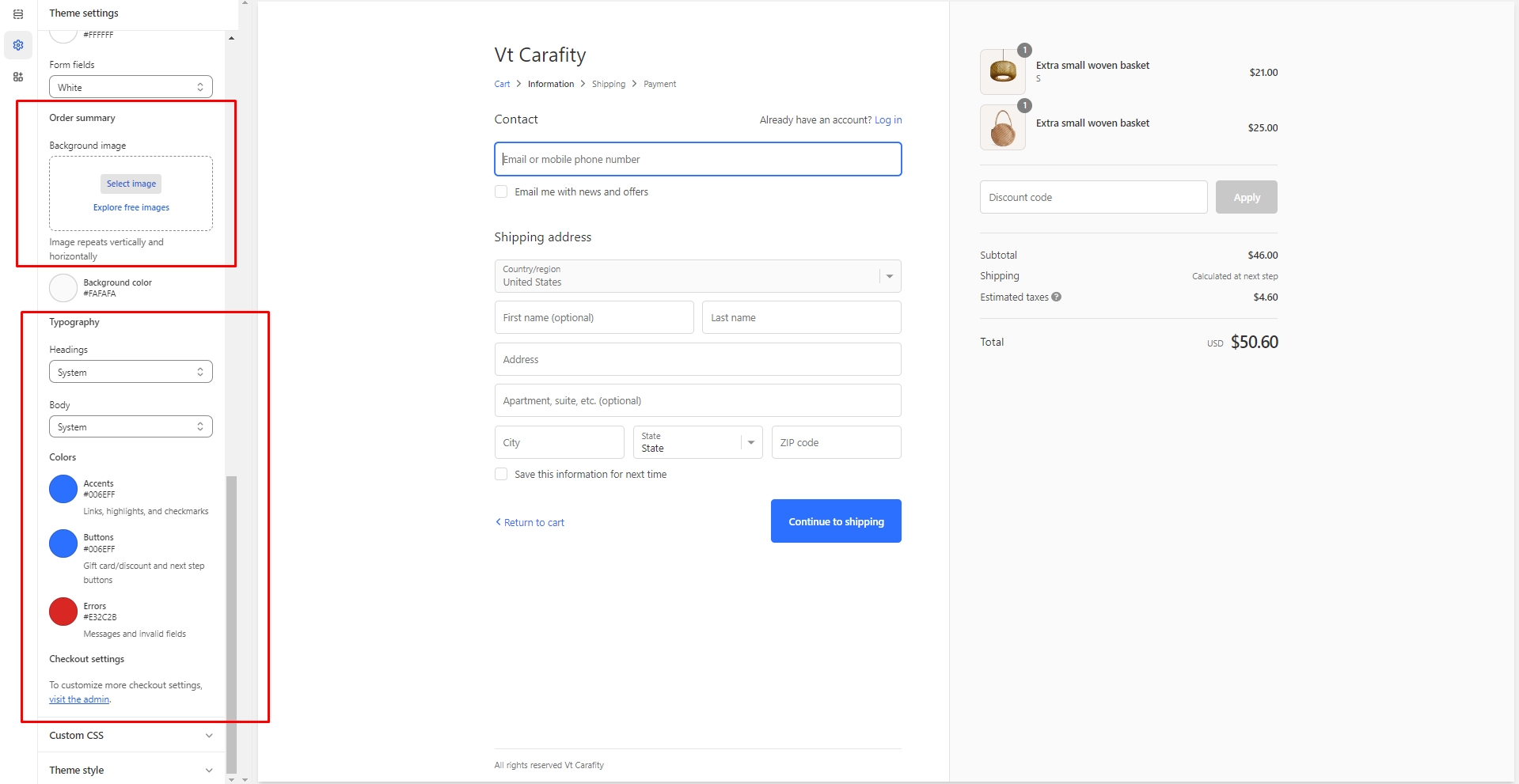Image resolution: width=1519 pixels, height=784 pixels.
Task: Click the second woven basket thumbnail
Action: 1002,127
